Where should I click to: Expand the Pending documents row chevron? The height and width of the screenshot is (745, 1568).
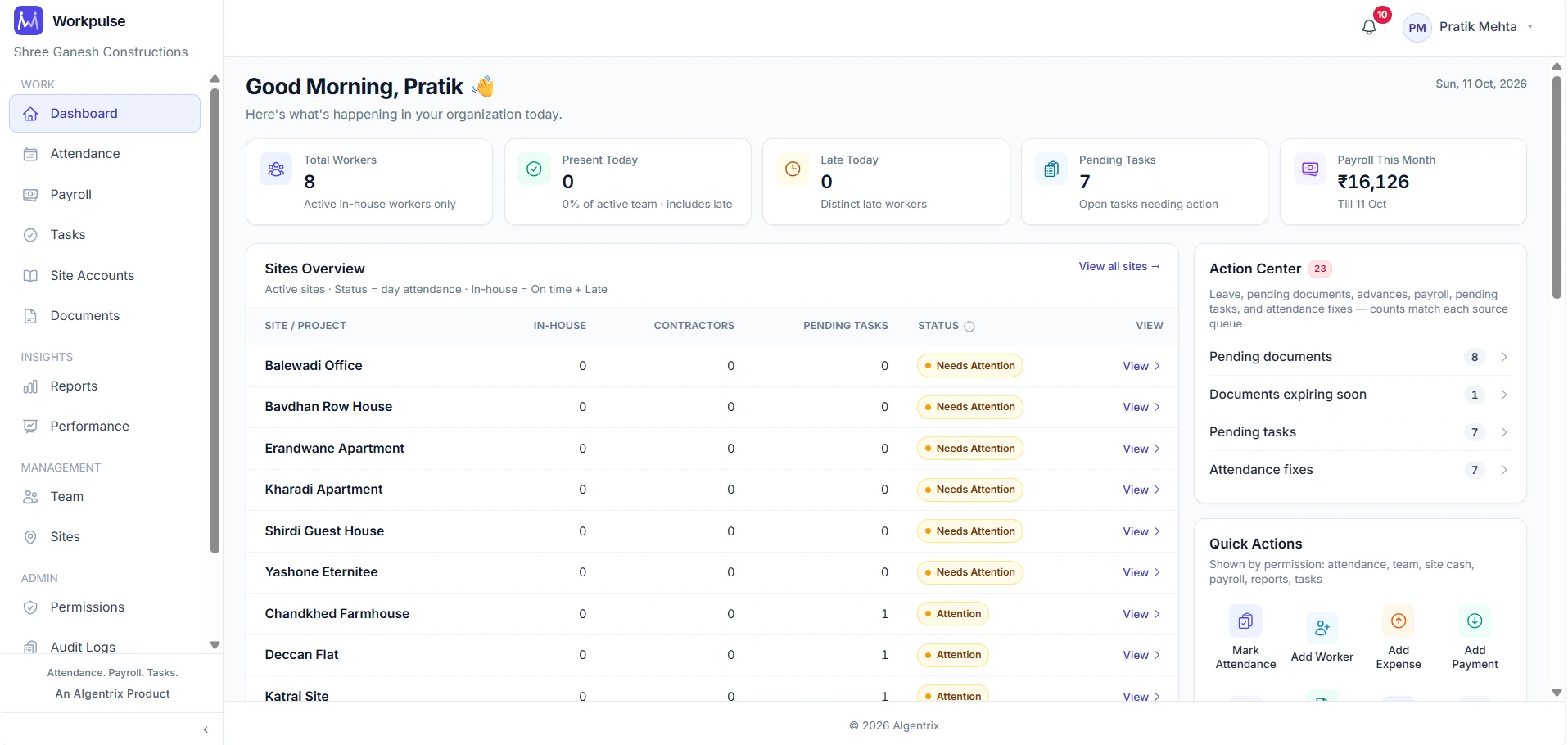point(1504,357)
